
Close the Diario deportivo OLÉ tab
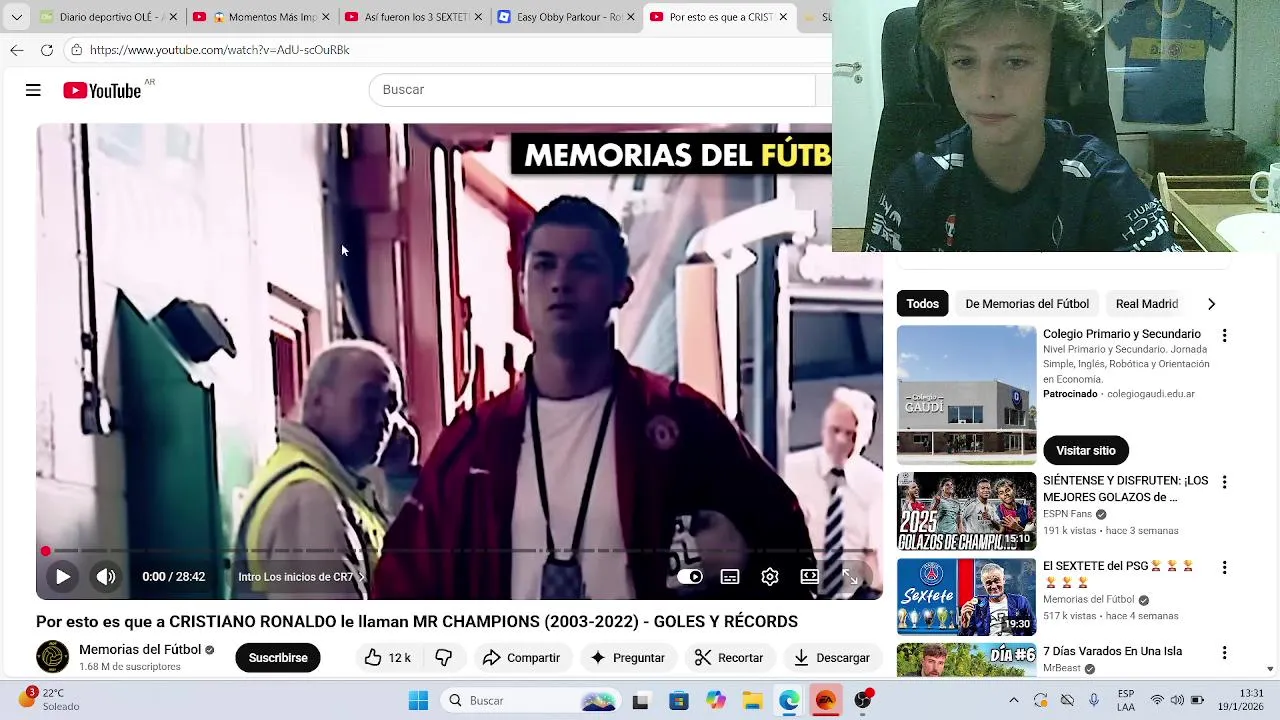point(173,17)
